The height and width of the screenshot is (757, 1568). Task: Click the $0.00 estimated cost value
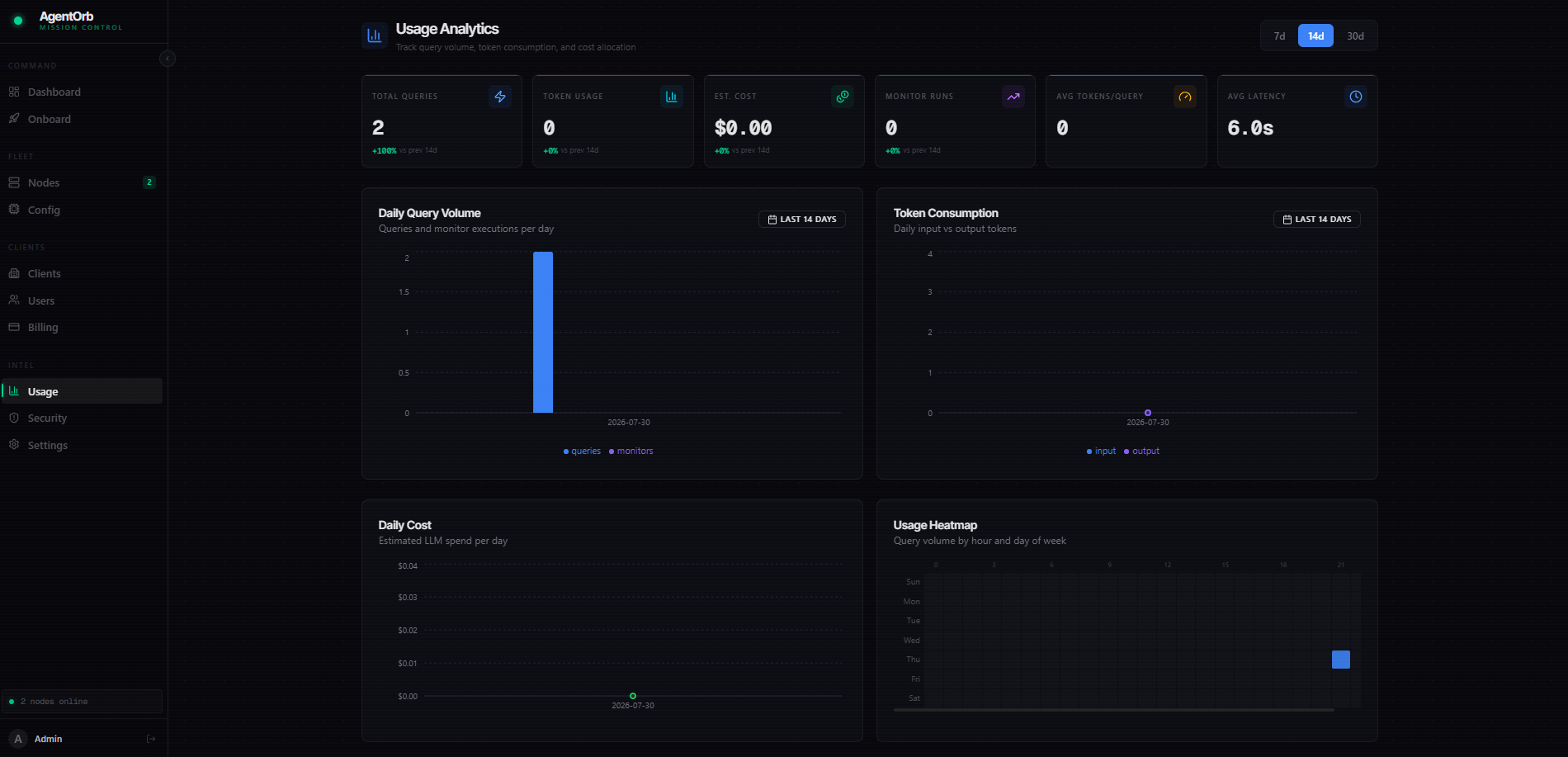[744, 128]
